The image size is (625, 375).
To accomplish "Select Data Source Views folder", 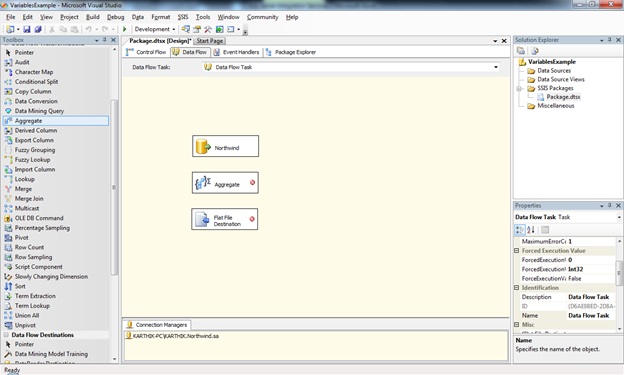I will pyautogui.click(x=560, y=79).
